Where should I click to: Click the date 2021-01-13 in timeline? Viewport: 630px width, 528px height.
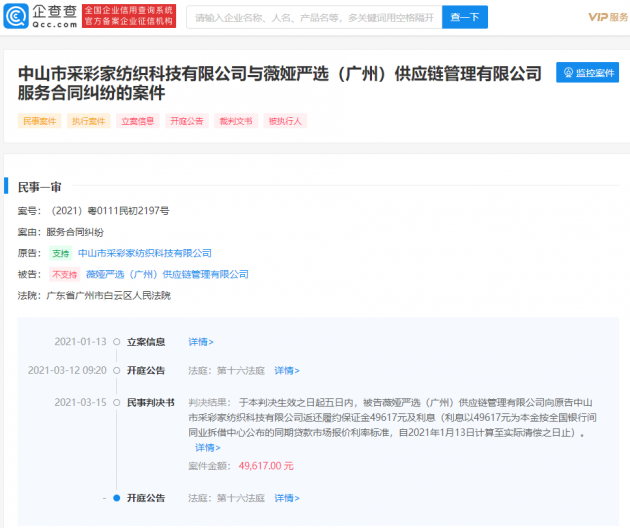pos(80,342)
